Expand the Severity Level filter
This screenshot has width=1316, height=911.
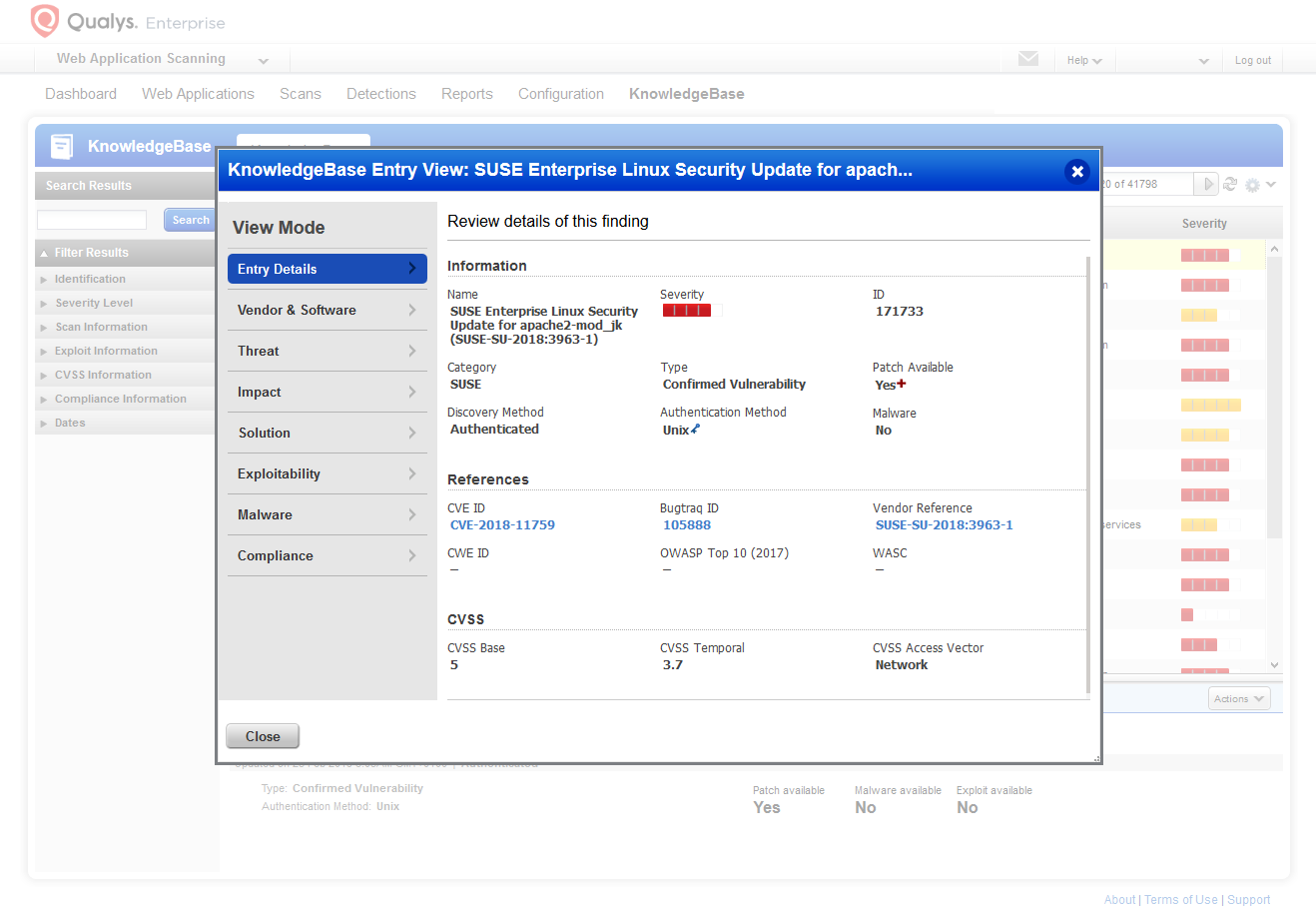(x=125, y=303)
